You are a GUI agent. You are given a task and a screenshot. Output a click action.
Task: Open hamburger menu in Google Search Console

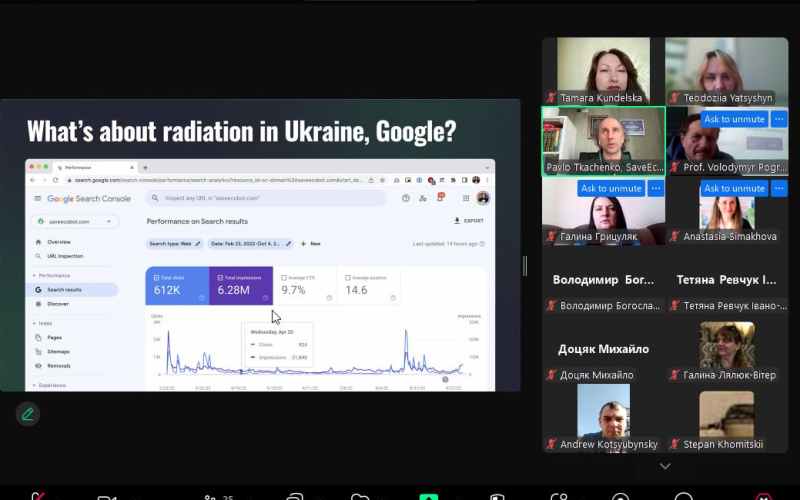point(38,198)
